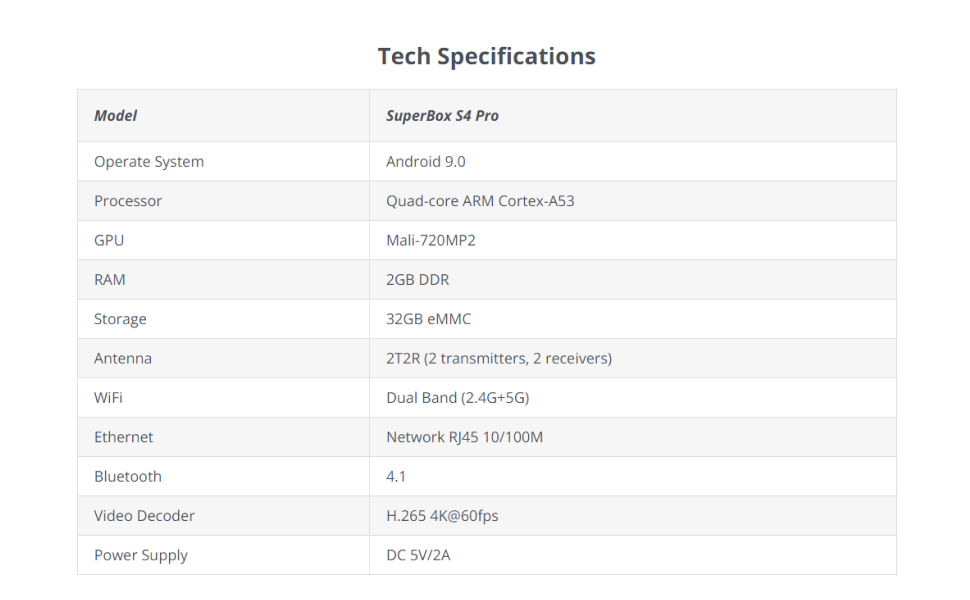Click the Ethernet row label

click(124, 437)
